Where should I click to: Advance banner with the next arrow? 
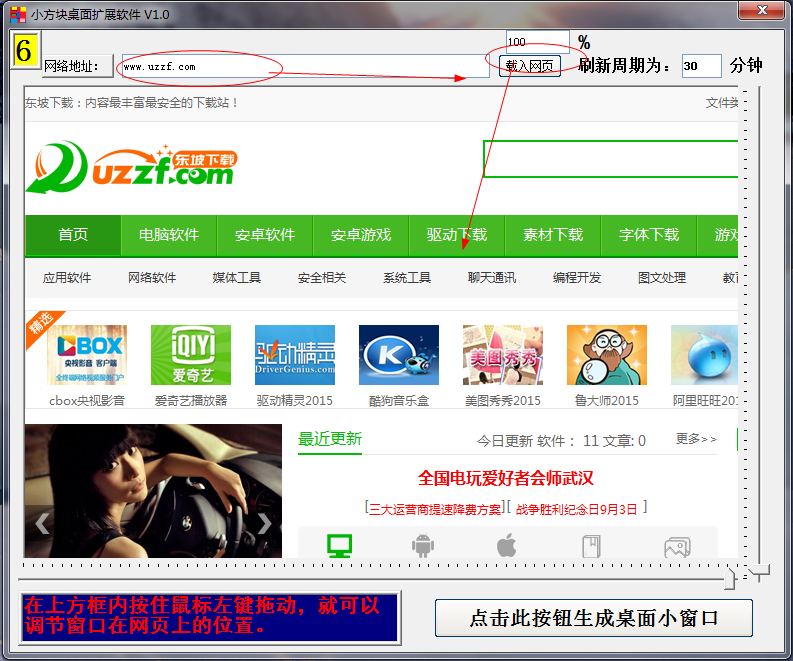coord(265,523)
